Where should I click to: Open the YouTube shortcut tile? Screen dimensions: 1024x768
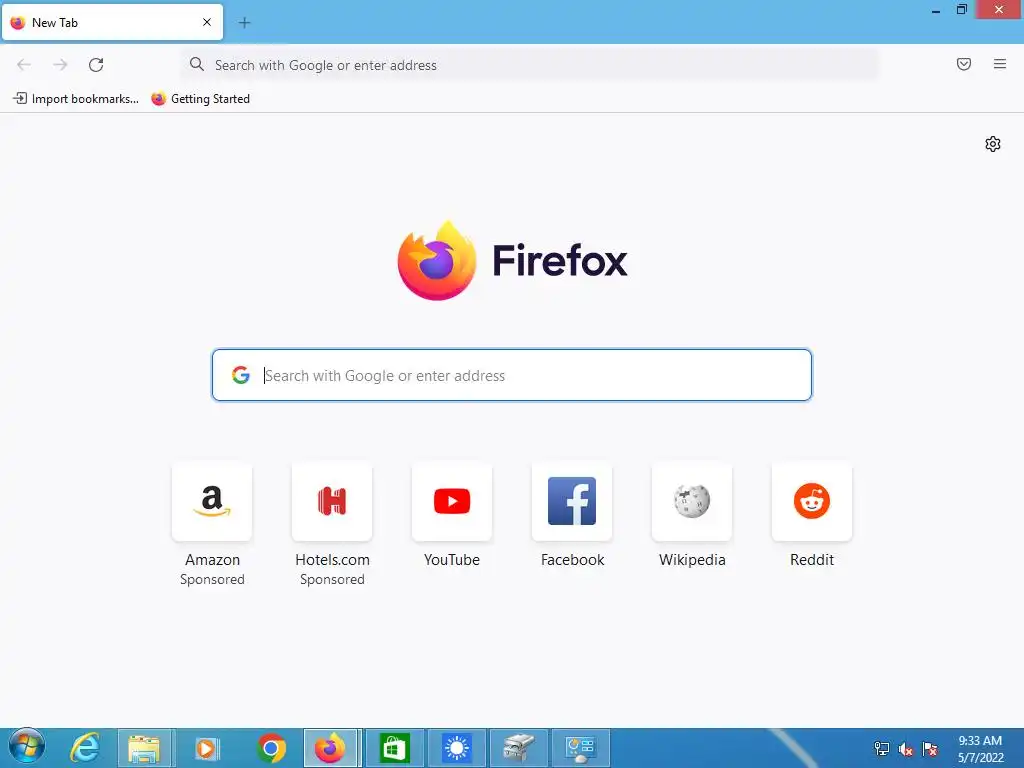click(x=452, y=502)
